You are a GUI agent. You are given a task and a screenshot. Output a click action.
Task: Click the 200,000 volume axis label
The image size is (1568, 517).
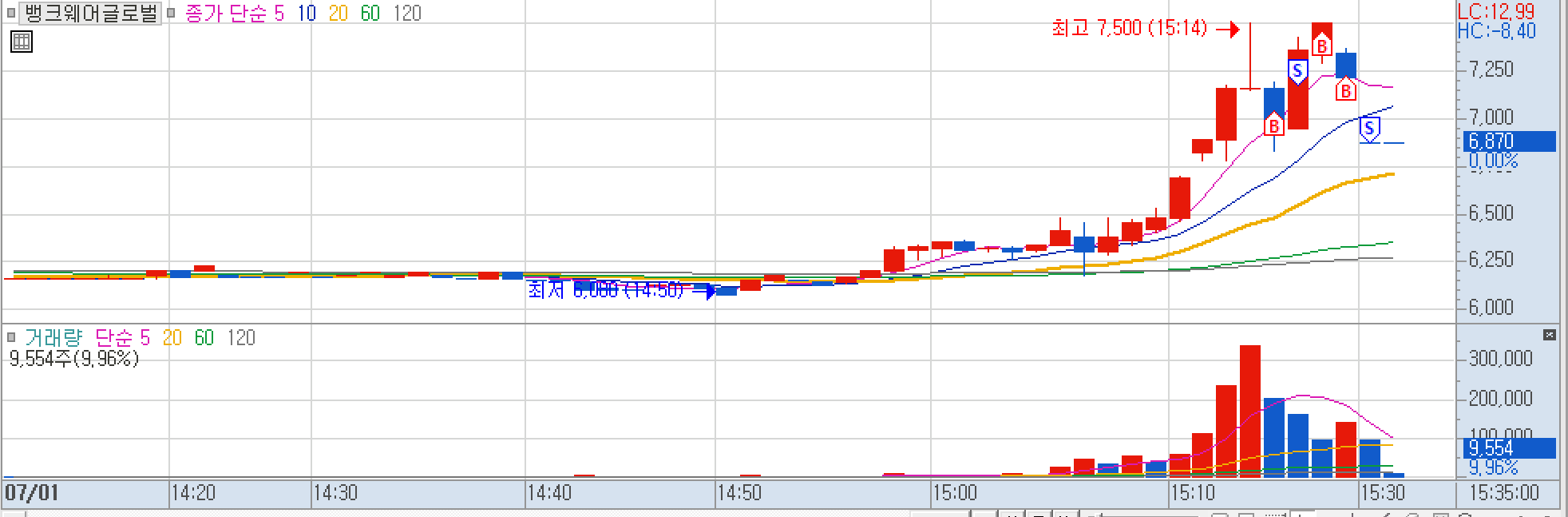[1501, 399]
